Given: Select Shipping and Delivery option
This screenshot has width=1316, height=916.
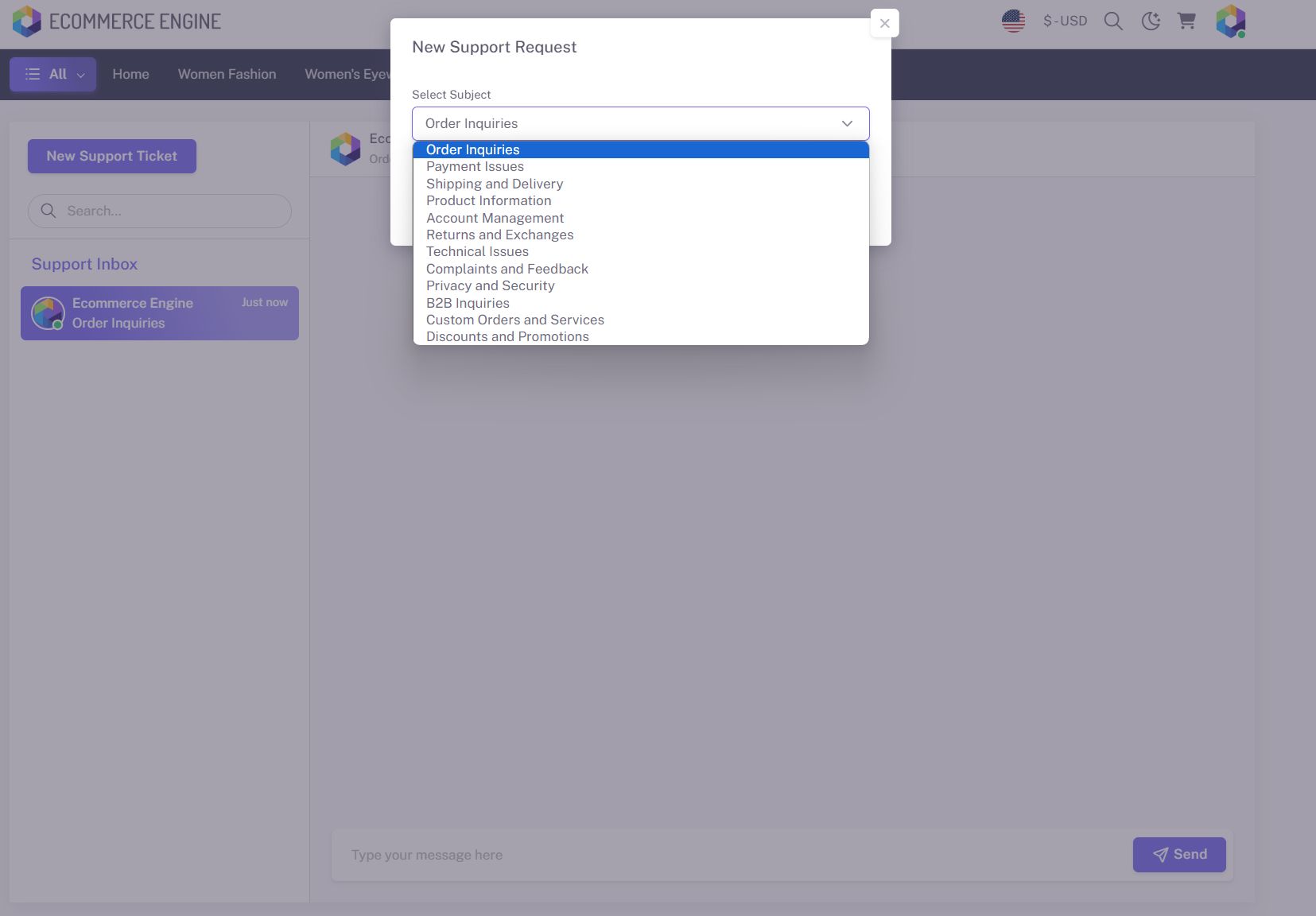Looking at the screenshot, I should click(x=641, y=184).
